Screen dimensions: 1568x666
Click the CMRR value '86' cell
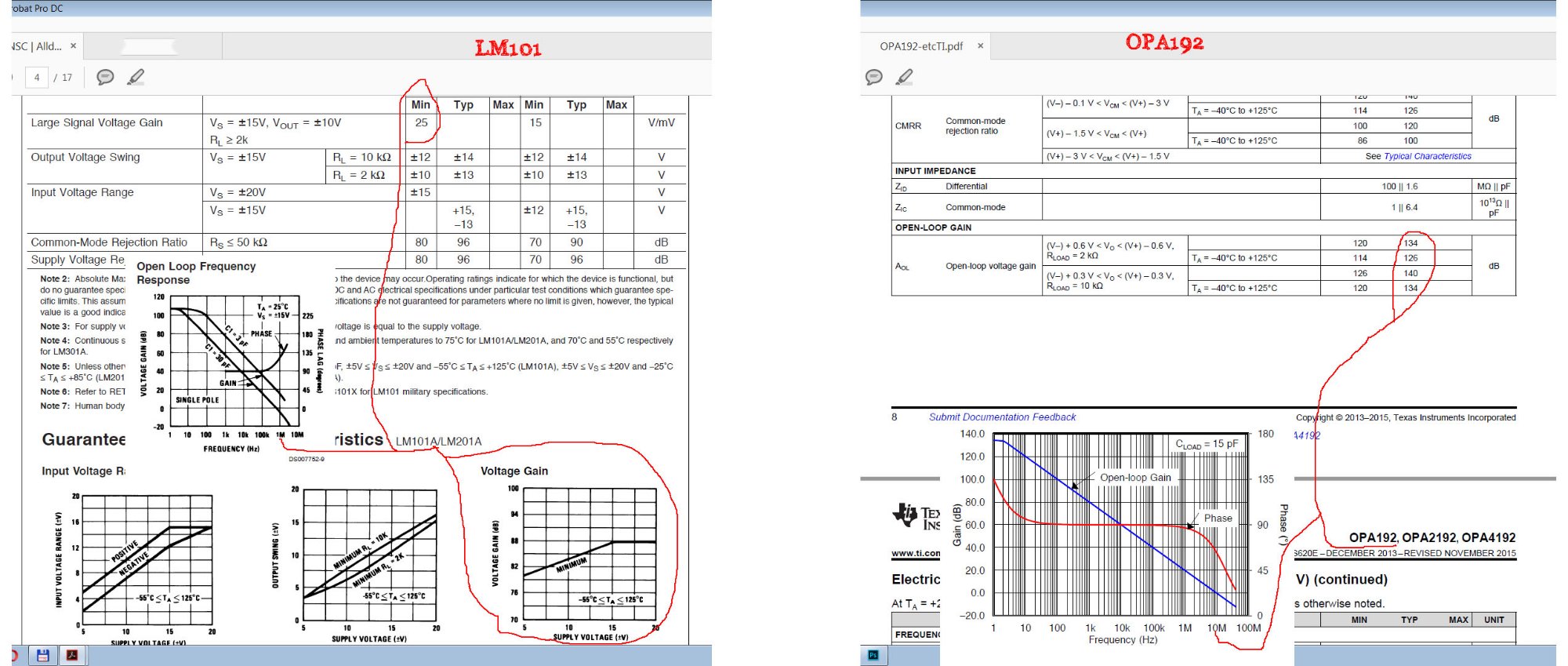[x=1363, y=141]
